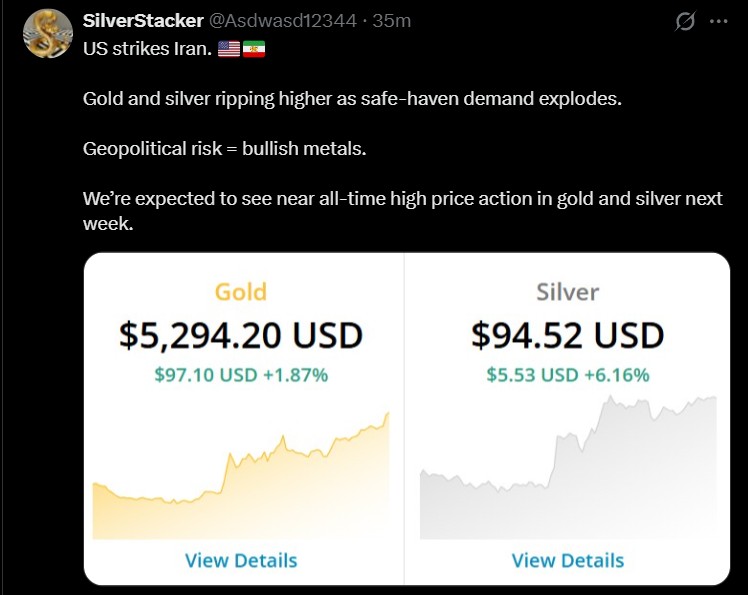Open the three-dot More options menu

(x=718, y=22)
